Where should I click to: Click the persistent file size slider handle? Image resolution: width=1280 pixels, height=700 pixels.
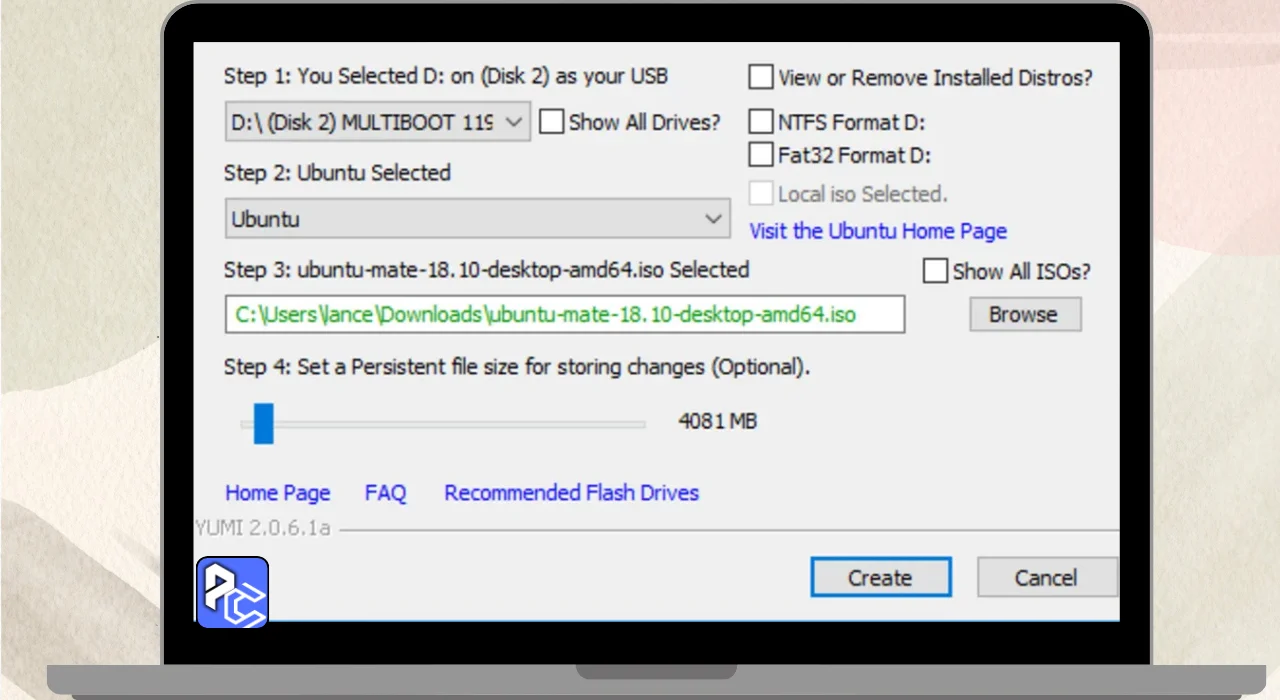tap(263, 423)
